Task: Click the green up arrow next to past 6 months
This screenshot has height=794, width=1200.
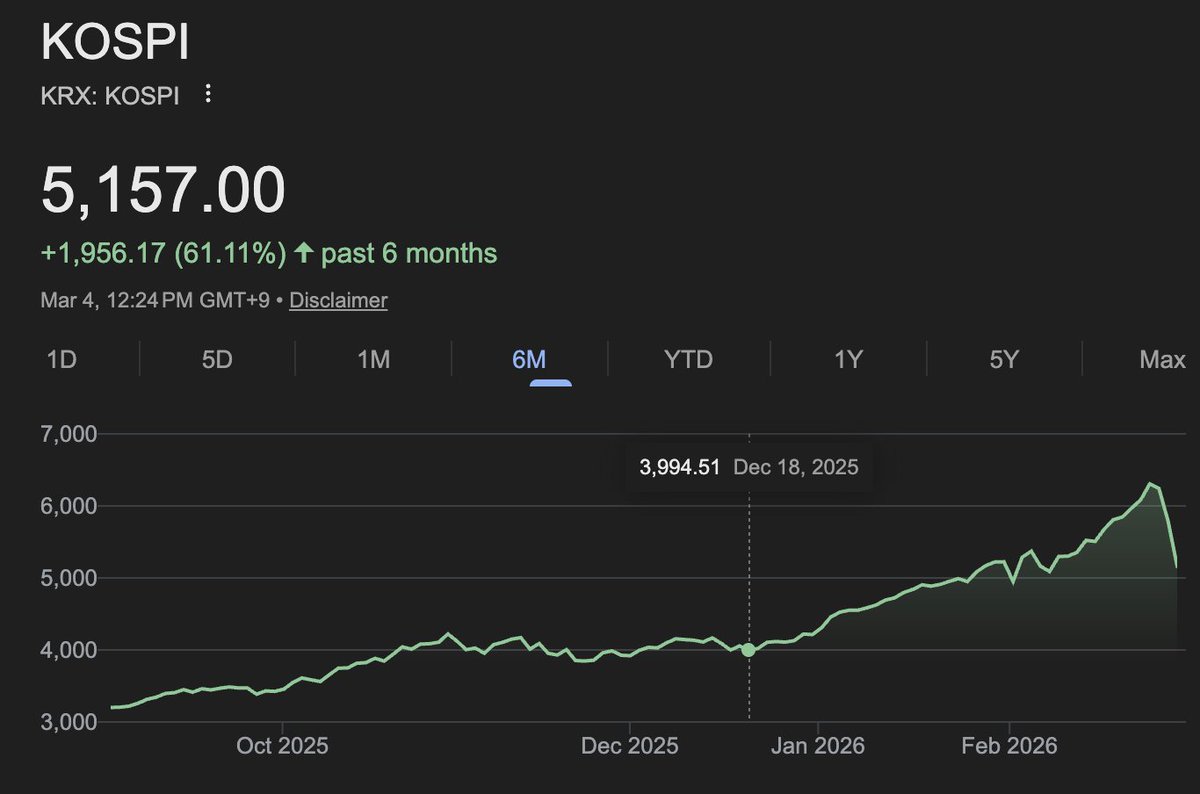Action: click(x=303, y=253)
